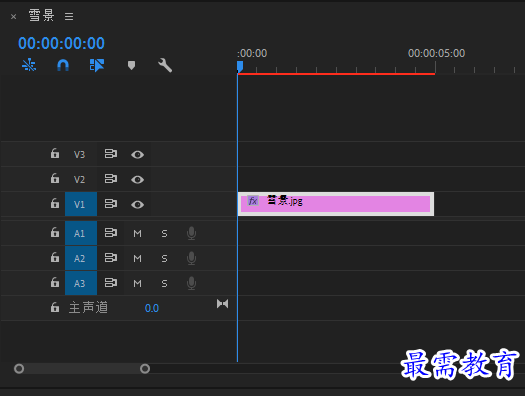525x396 pixels.
Task: Toggle lock on track A1
Action: [x=55, y=232]
